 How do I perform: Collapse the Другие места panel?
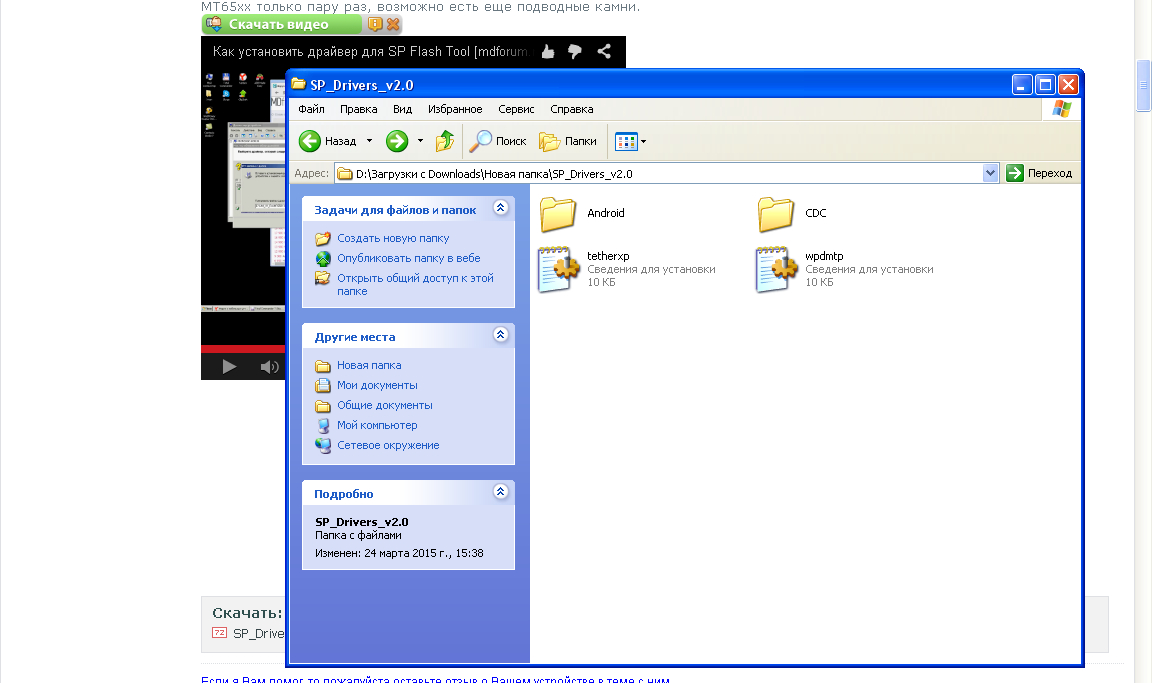click(501, 337)
